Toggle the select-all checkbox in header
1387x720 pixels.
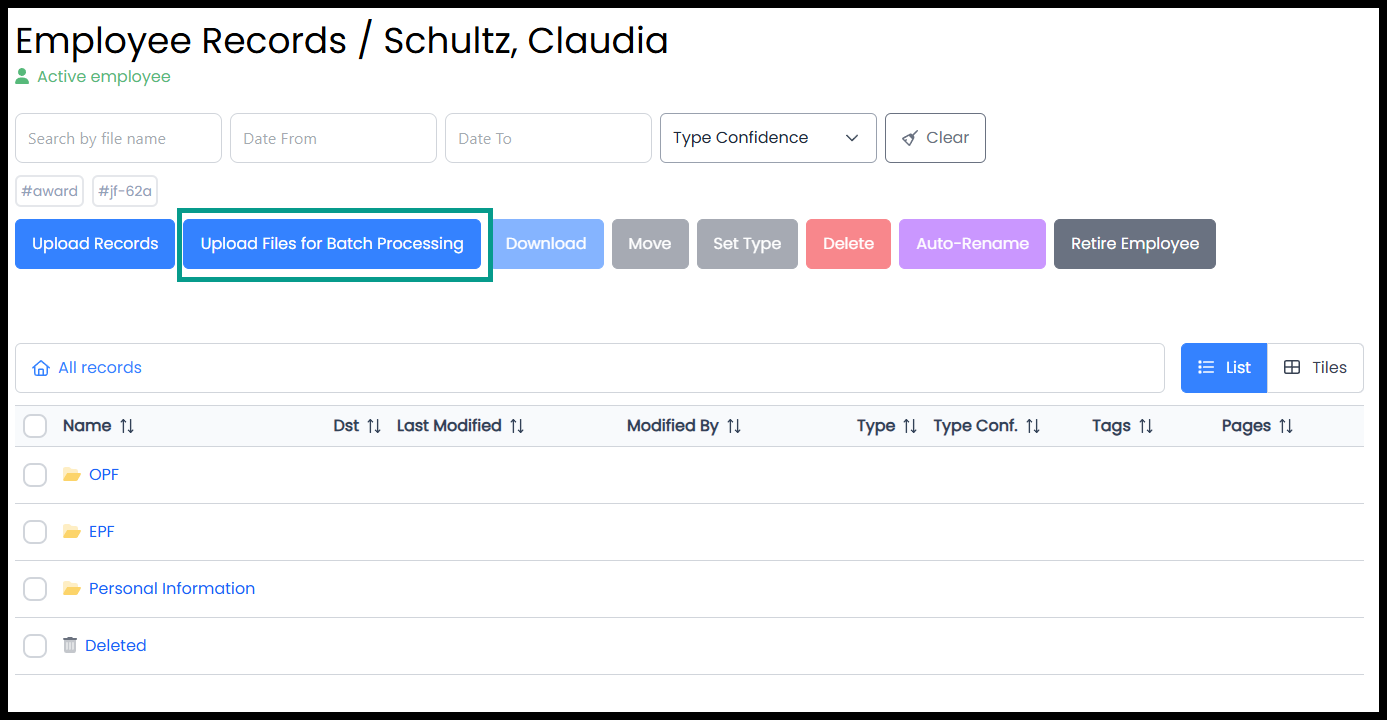coord(35,426)
